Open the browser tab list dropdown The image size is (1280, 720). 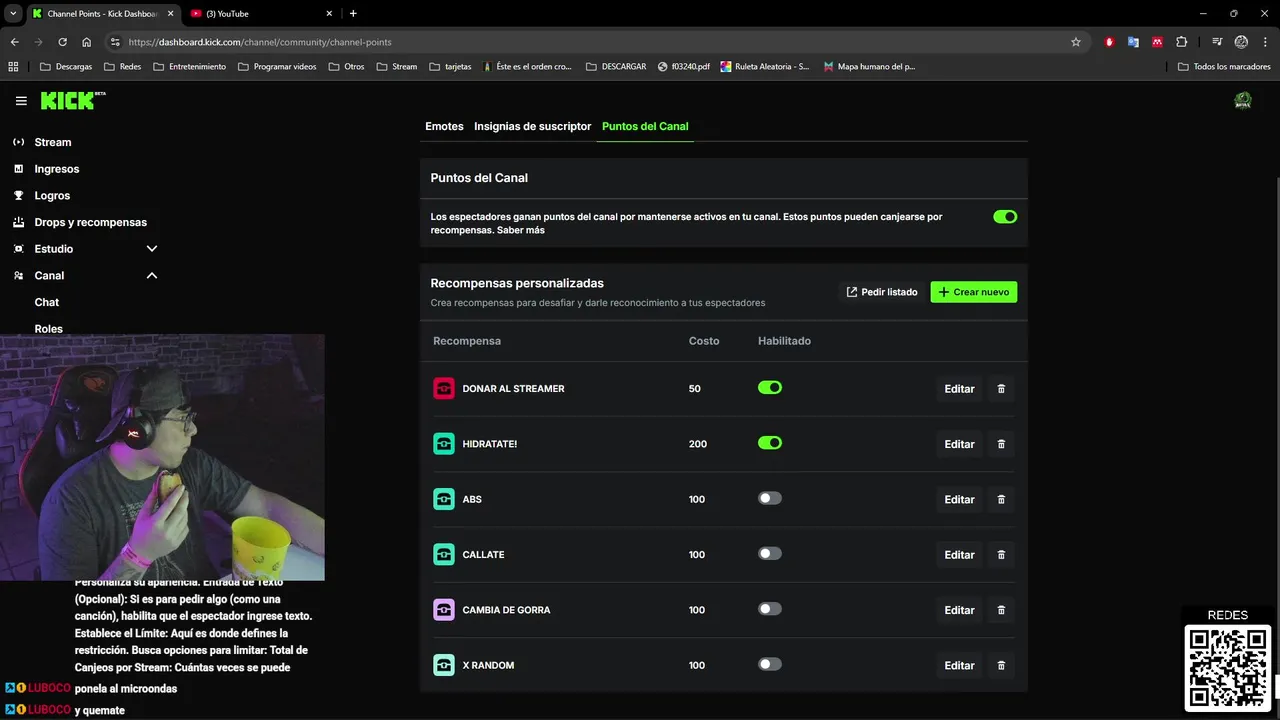click(13, 13)
